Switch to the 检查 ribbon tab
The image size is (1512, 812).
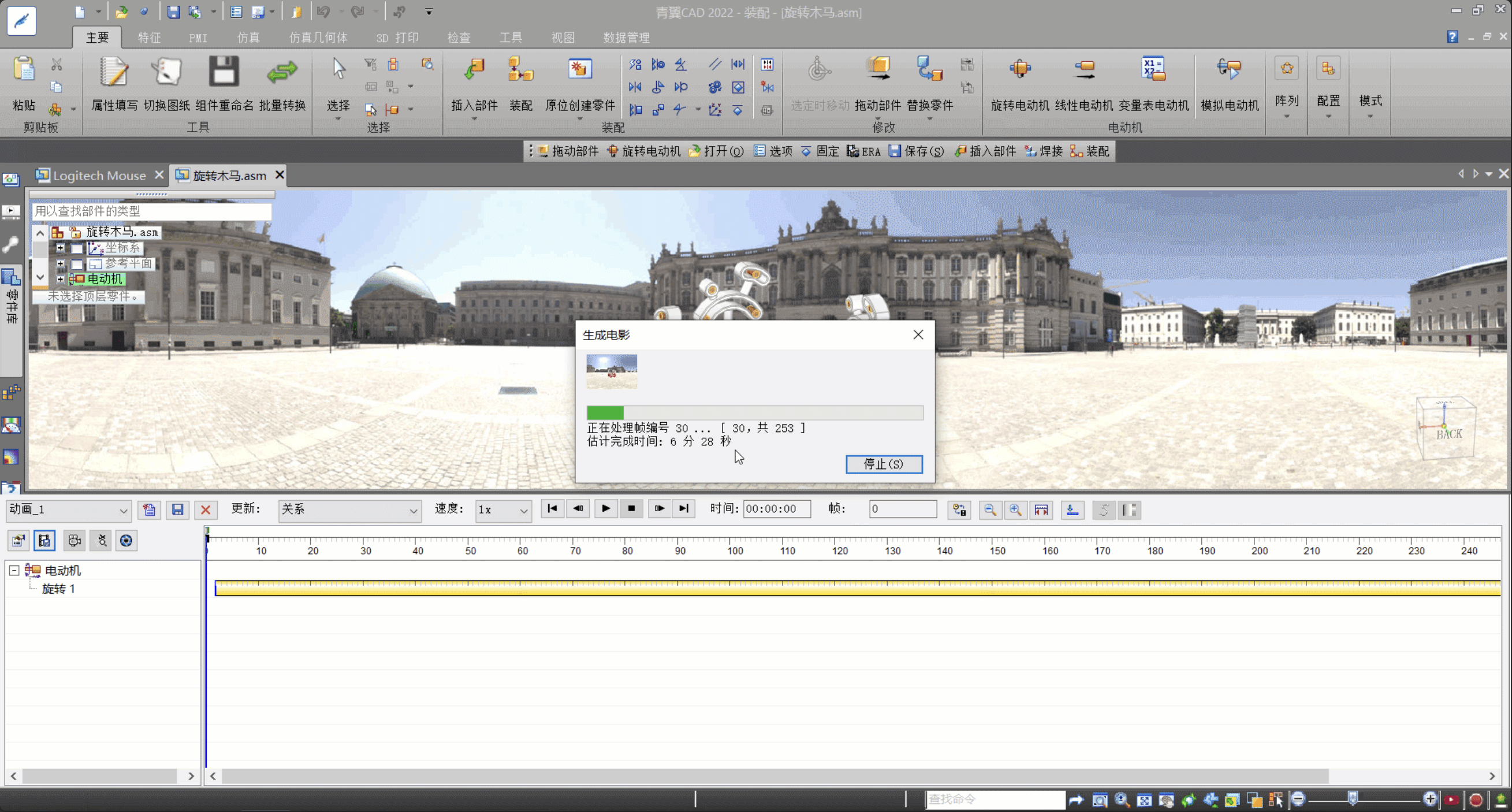click(x=459, y=38)
